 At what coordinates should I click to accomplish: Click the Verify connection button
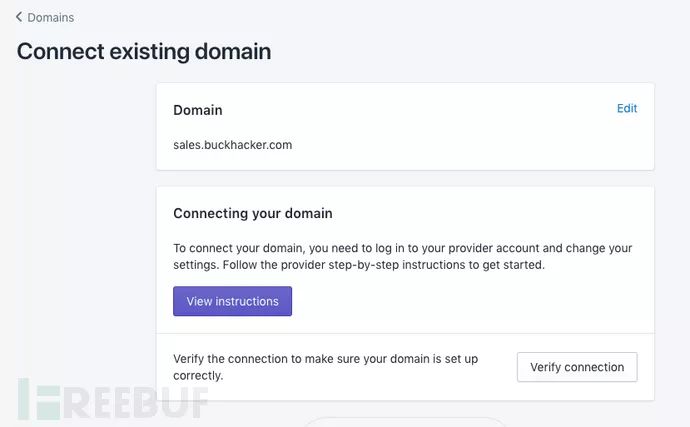pos(577,367)
